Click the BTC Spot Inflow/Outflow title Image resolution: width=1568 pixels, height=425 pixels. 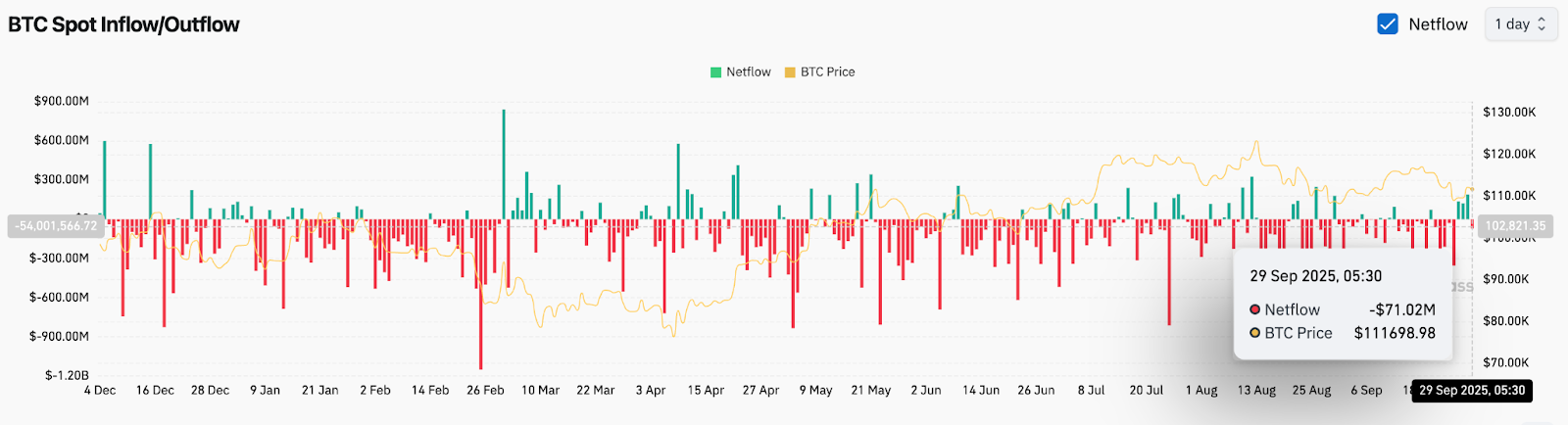click(x=123, y=24)
